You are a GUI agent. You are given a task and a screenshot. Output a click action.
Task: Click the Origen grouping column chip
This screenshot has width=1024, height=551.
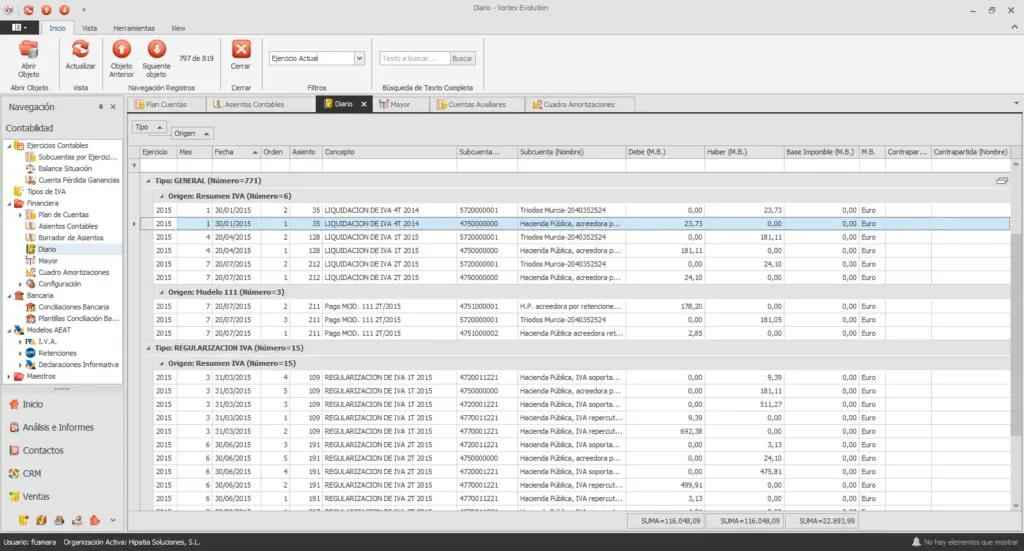point(191,133)
